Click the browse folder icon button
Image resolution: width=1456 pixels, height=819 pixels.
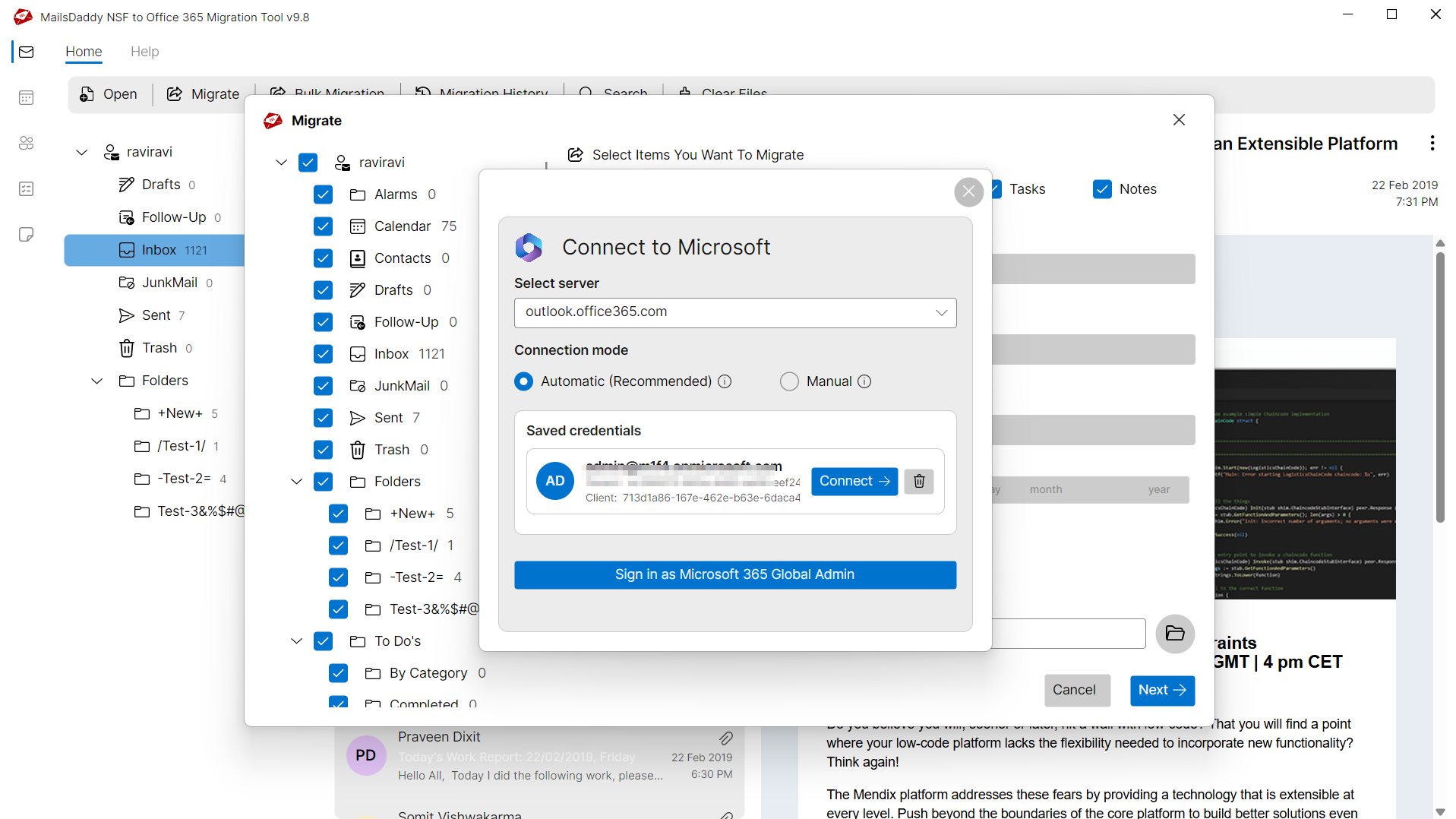click(1175, 634)
